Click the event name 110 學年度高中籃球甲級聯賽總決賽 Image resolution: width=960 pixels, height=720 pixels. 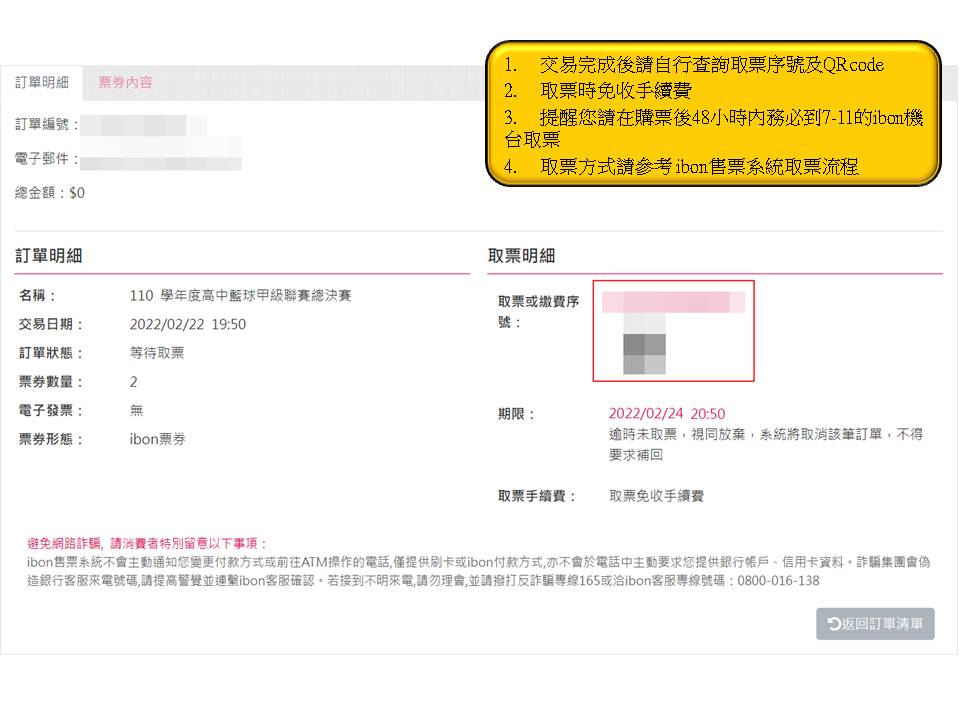[240, 296]
